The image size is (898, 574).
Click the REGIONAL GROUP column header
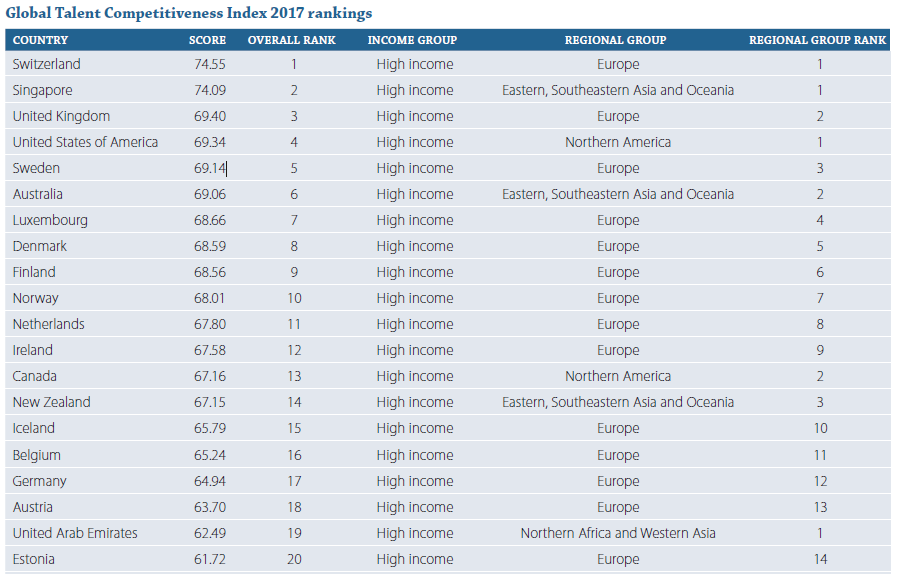pos(615,40)
